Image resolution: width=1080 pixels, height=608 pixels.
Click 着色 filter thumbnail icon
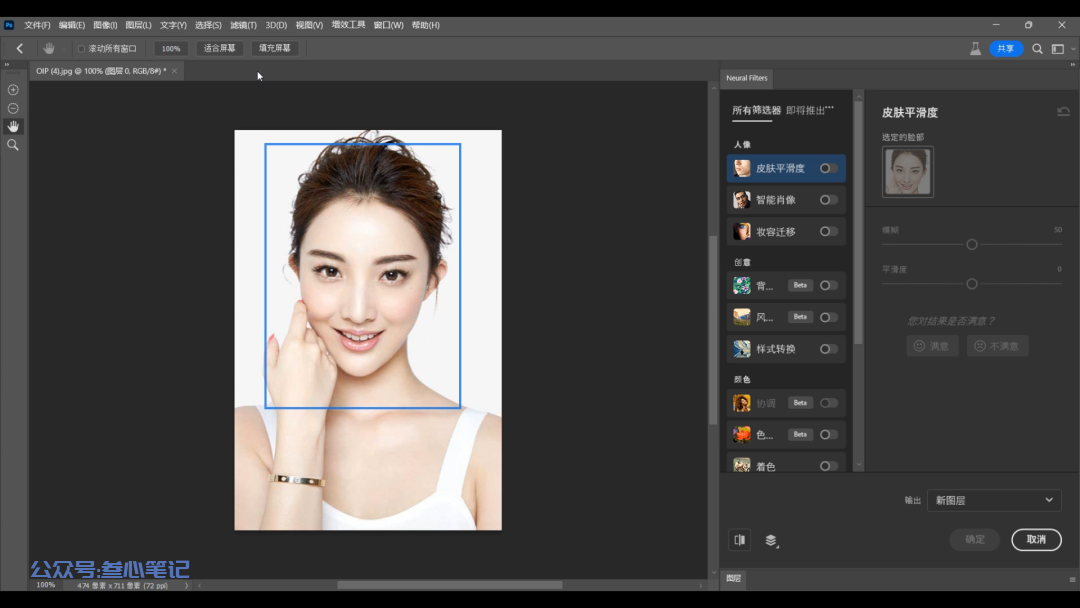coord(742,465)
